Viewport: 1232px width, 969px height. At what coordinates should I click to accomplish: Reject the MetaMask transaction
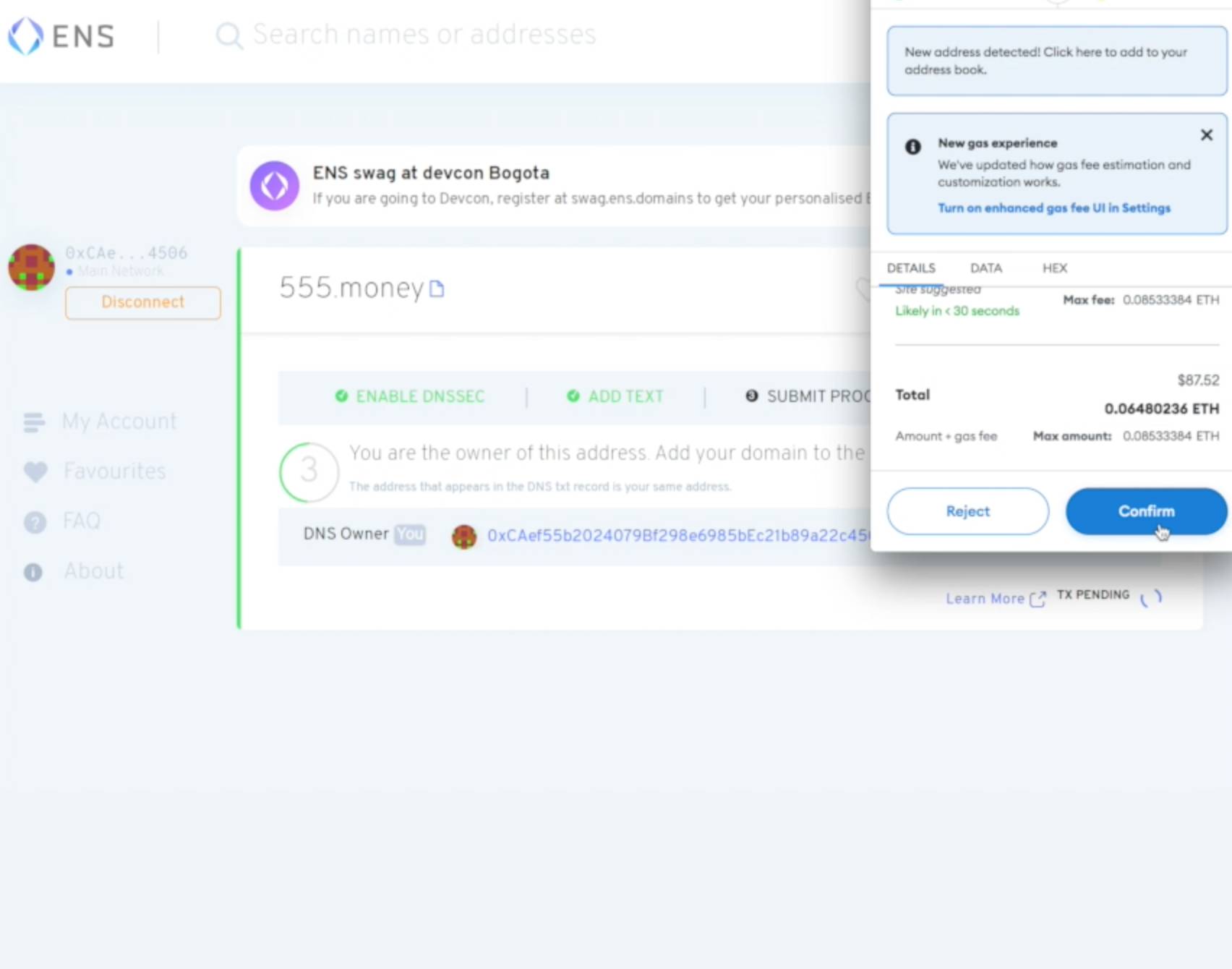click(x=967, y=511)
